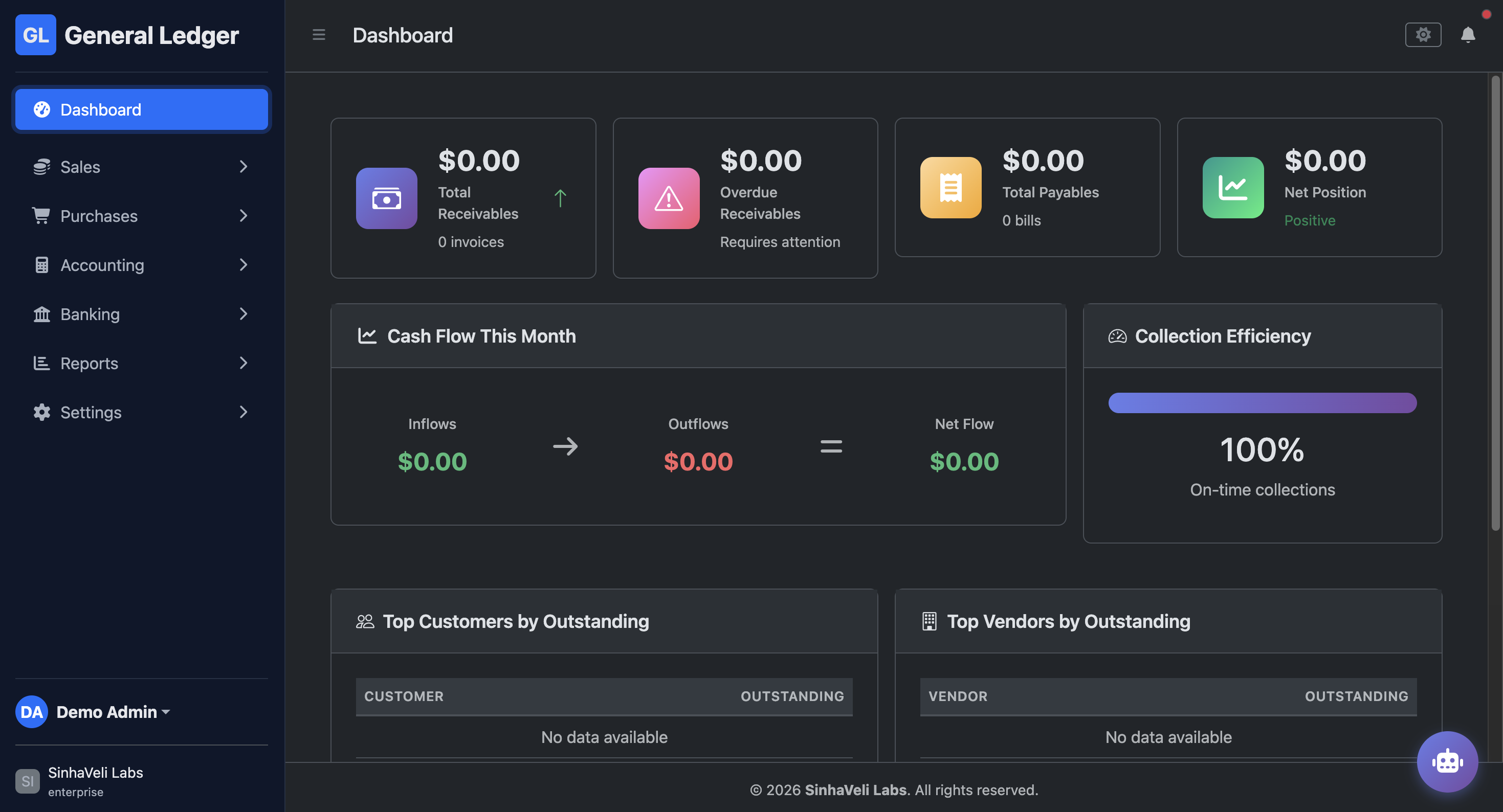Open the notifications bell
This screenshot has height=812, width=1503.
[x=1467, y=35]
